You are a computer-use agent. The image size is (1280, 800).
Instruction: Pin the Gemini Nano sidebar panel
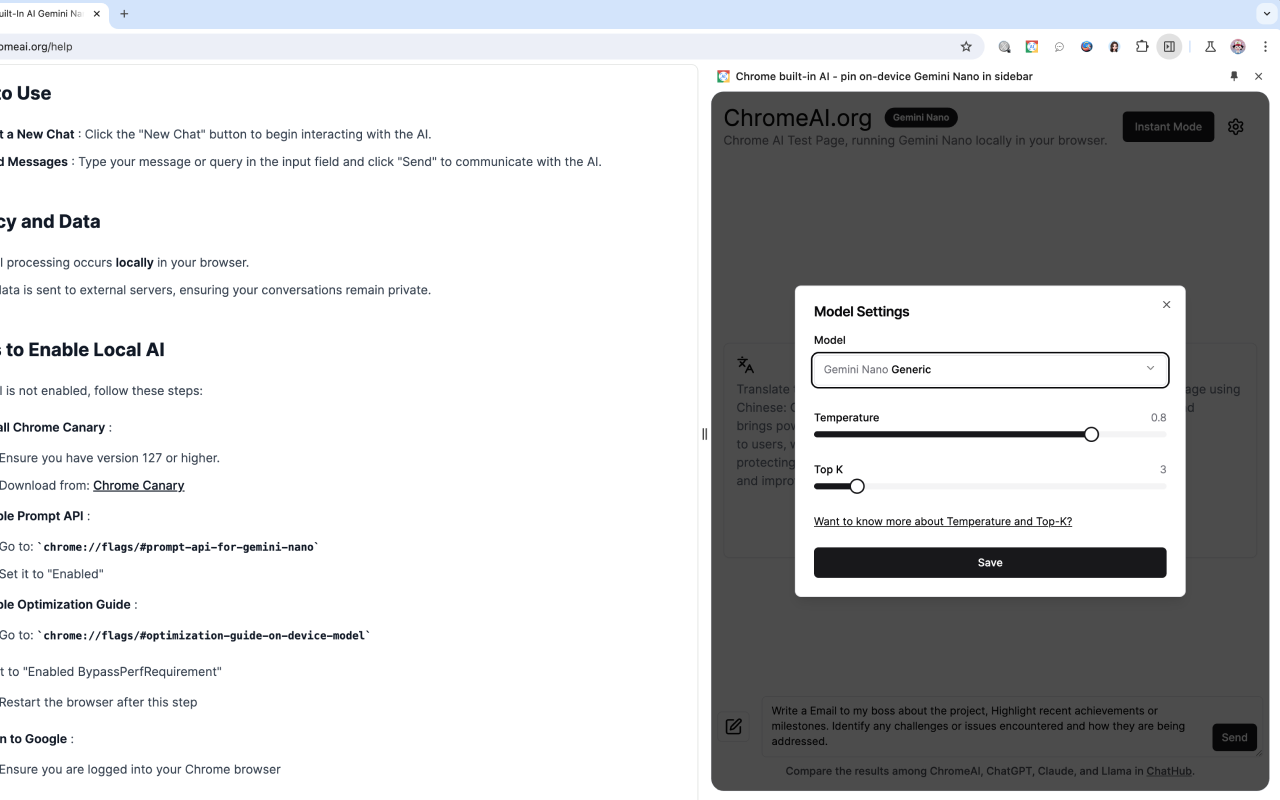point(1233,76)
